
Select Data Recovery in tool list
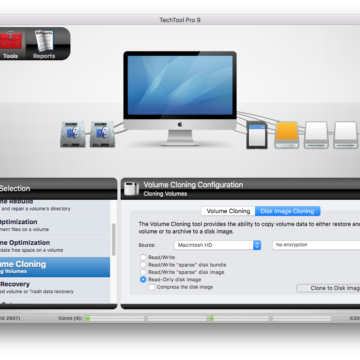tap(55, 287)
